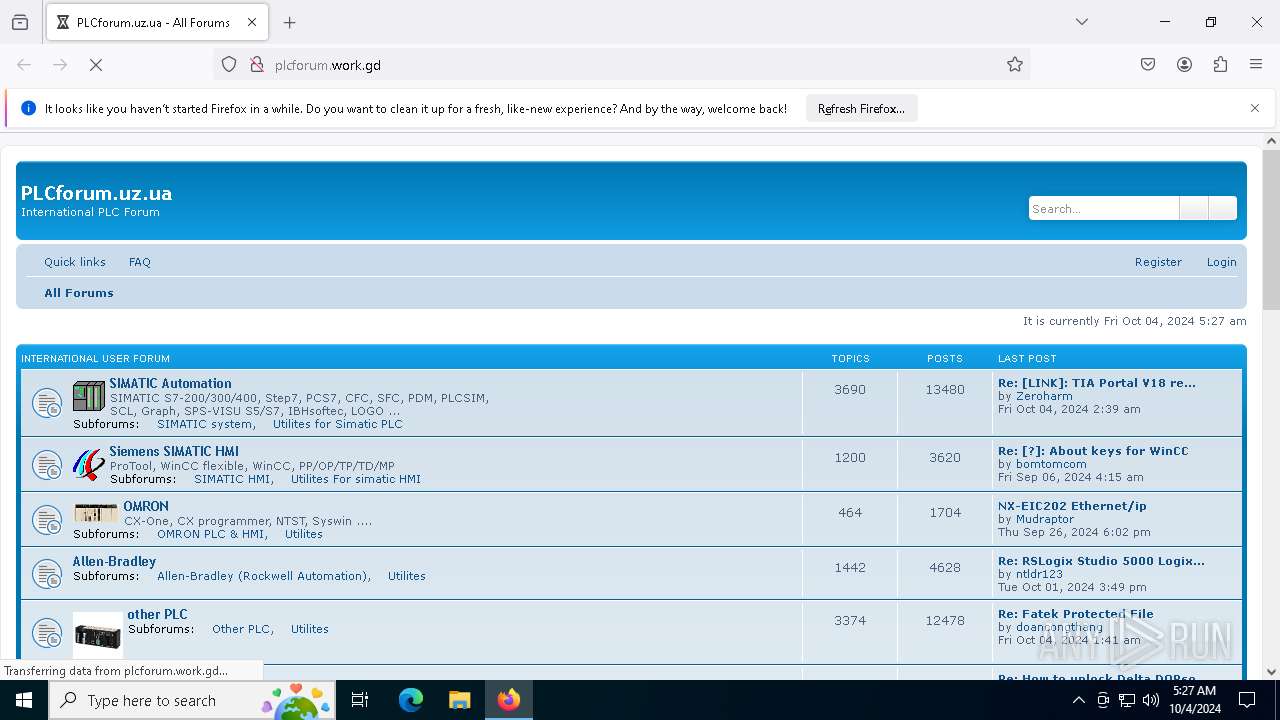Click the search submit button
The width and height of the screenshot is (1280, 720).
coord(1193,208)
